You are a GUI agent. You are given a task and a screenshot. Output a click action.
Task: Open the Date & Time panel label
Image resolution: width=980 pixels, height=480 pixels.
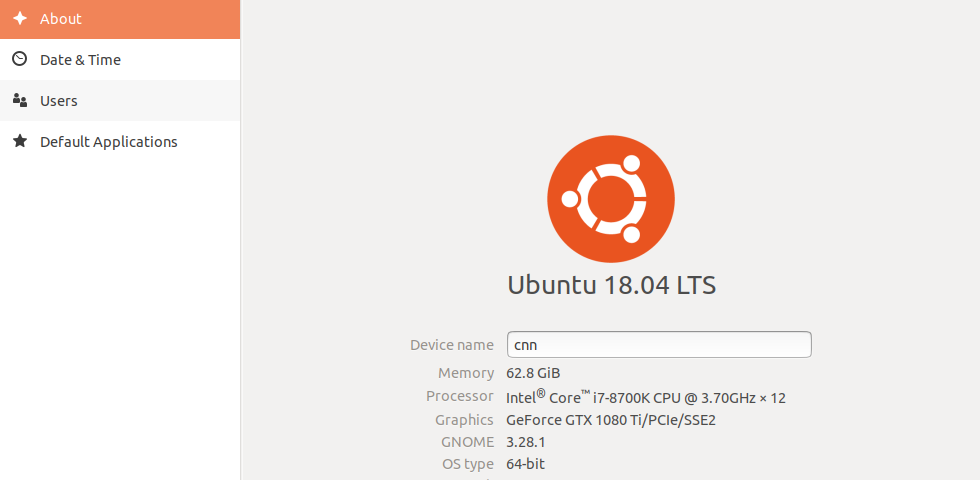(80, 60)
